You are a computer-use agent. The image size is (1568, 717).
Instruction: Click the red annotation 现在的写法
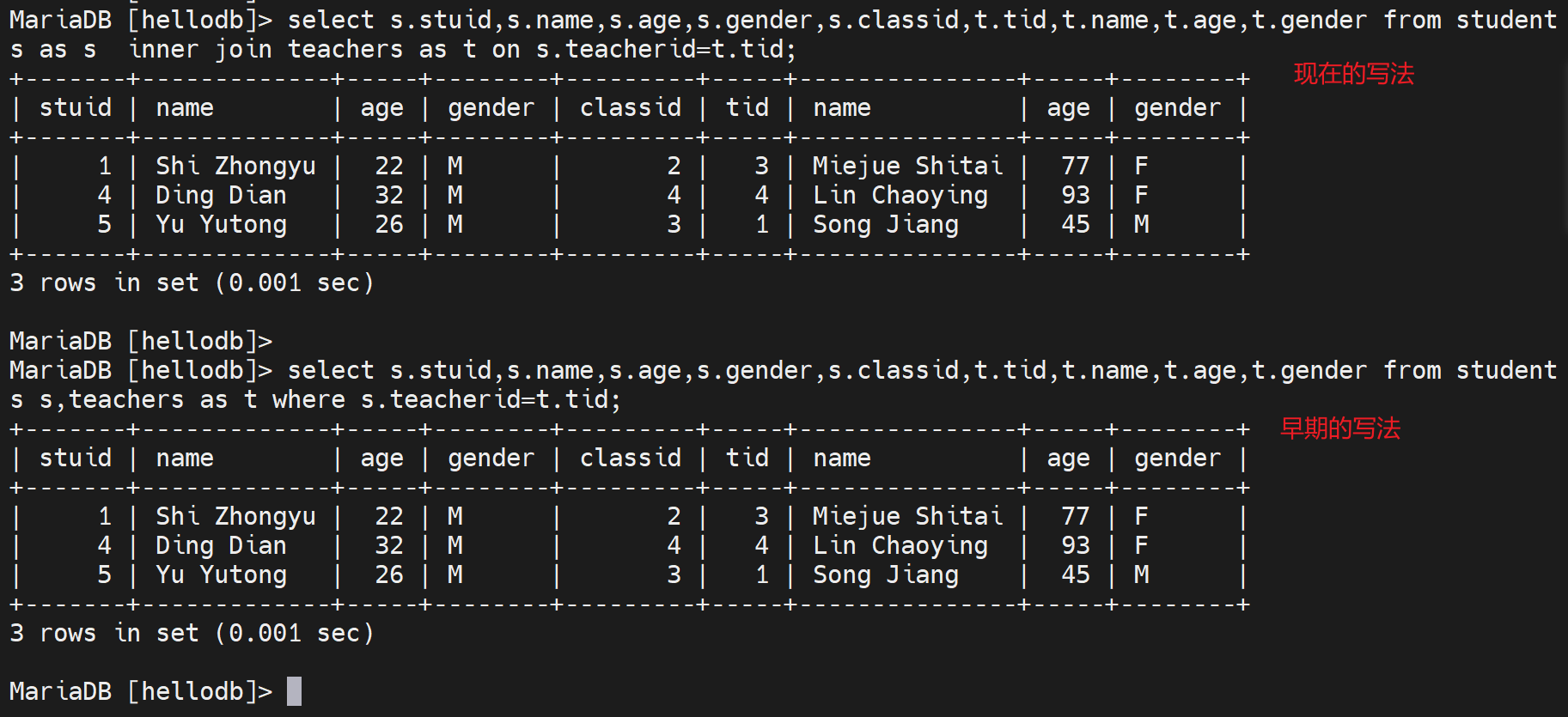[1353, 75]
